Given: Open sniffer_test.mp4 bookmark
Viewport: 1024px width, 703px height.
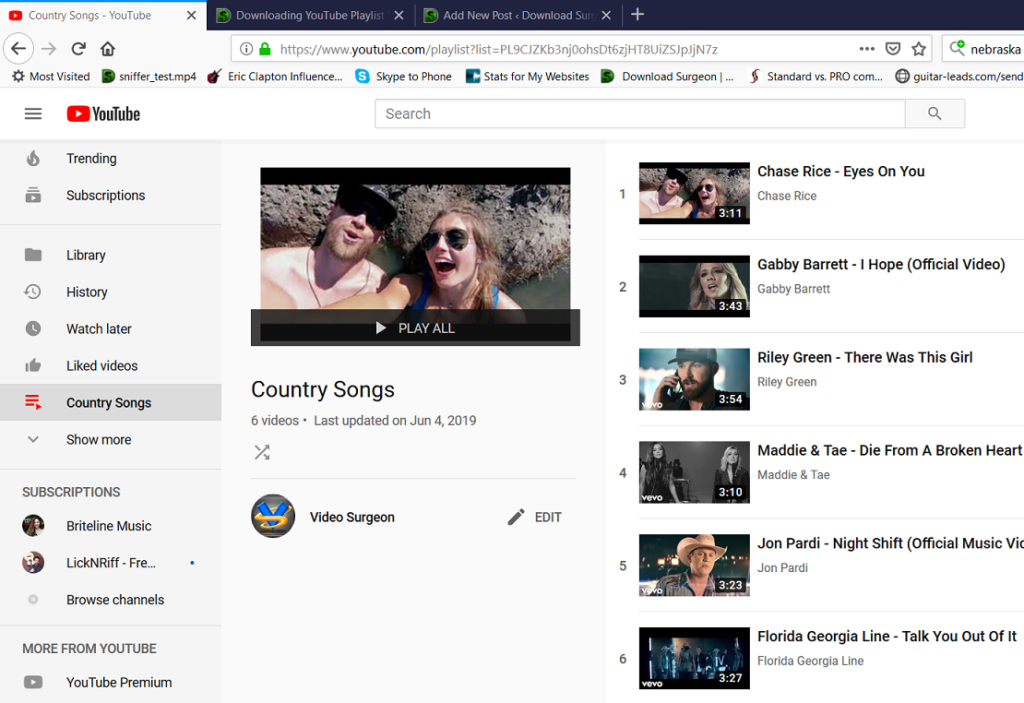Looking at the screenshot, I should (x=149, y=76).
